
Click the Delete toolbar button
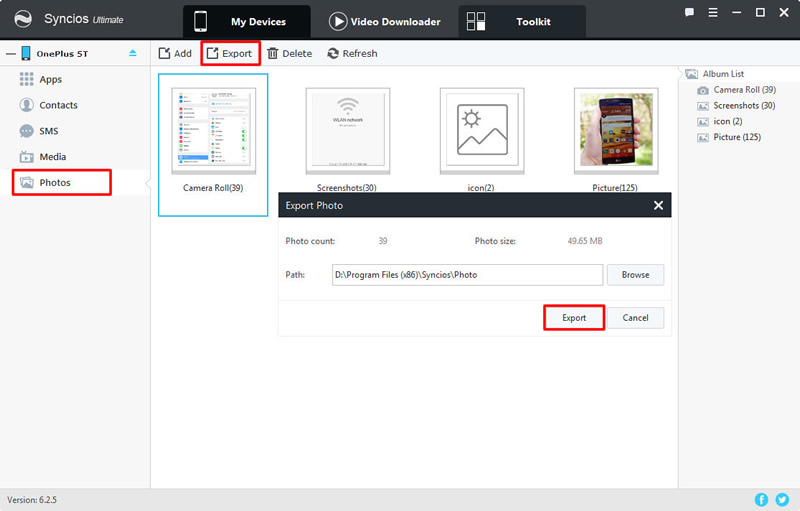[290, 54]
